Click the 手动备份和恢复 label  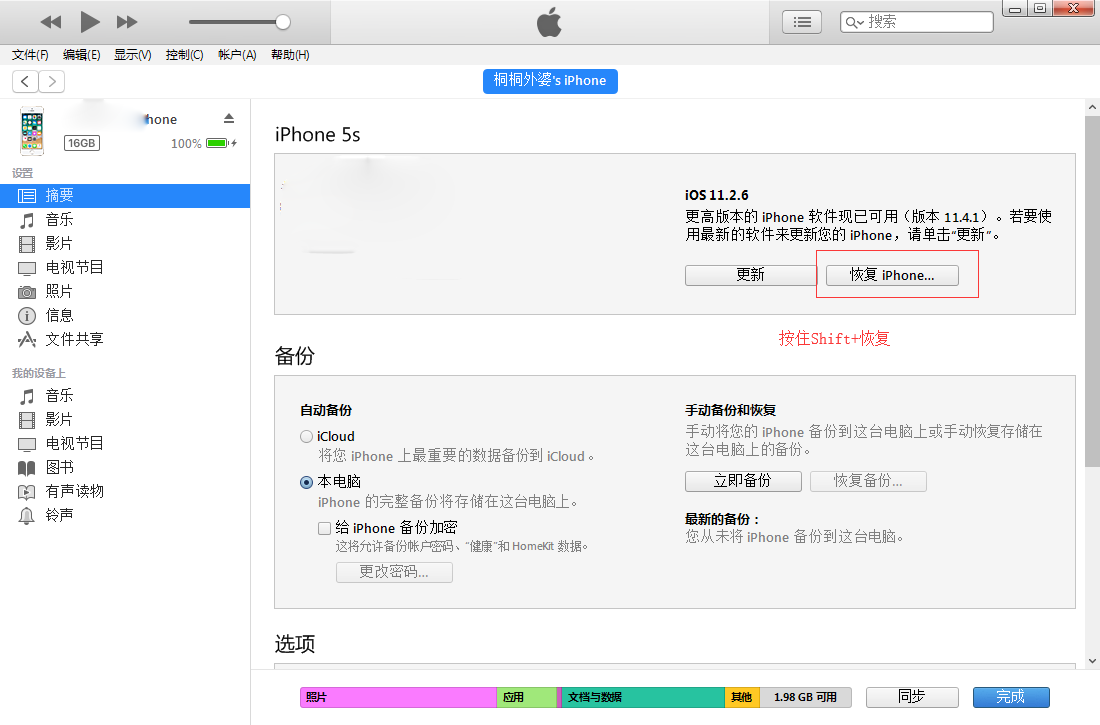tap(731, 411)
